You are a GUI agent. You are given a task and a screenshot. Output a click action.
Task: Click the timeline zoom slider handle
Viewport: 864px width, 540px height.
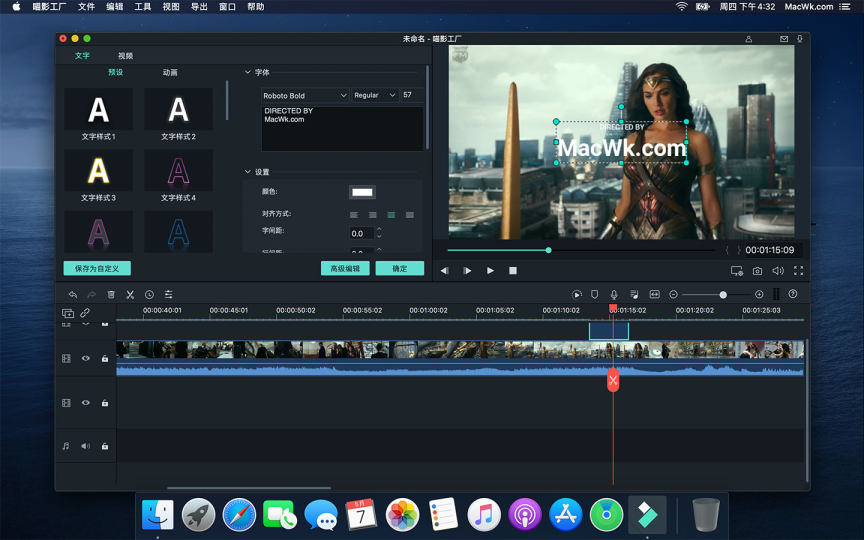(x=723, y=295)
